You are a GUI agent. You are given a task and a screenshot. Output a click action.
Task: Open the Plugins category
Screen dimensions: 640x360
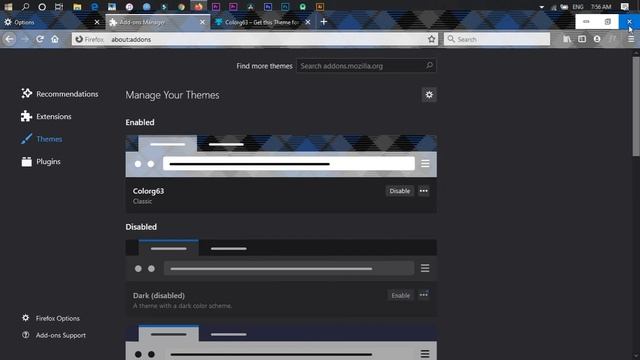(41, 162)
